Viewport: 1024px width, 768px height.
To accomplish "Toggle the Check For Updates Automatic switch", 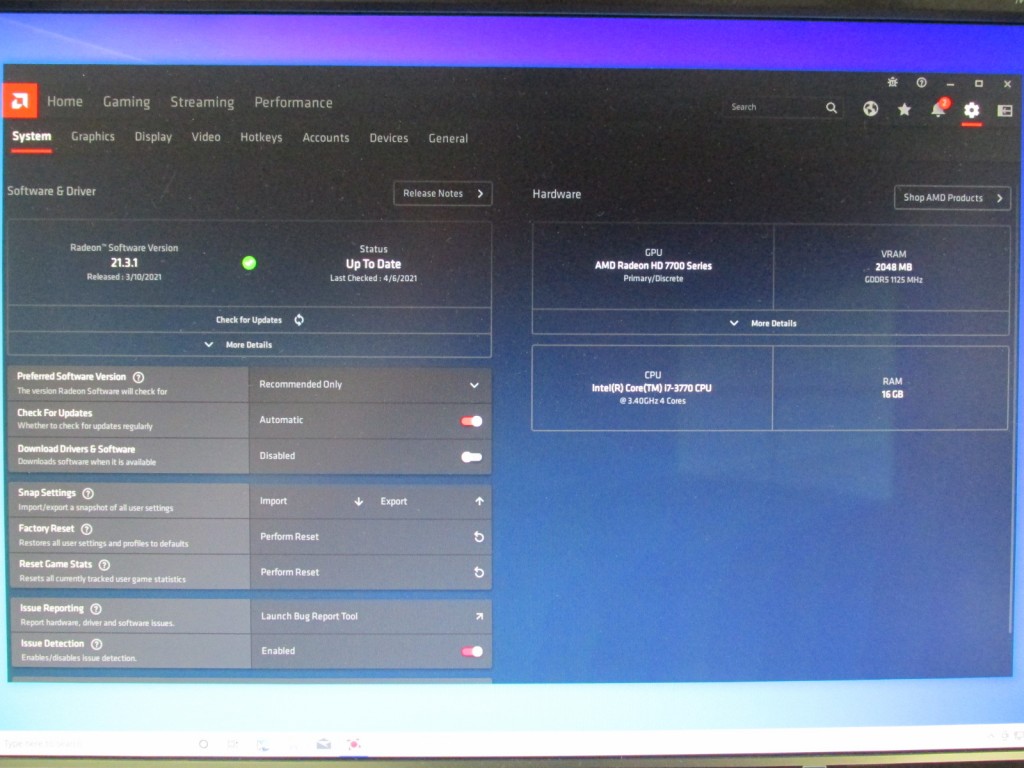I will point(472,421).
